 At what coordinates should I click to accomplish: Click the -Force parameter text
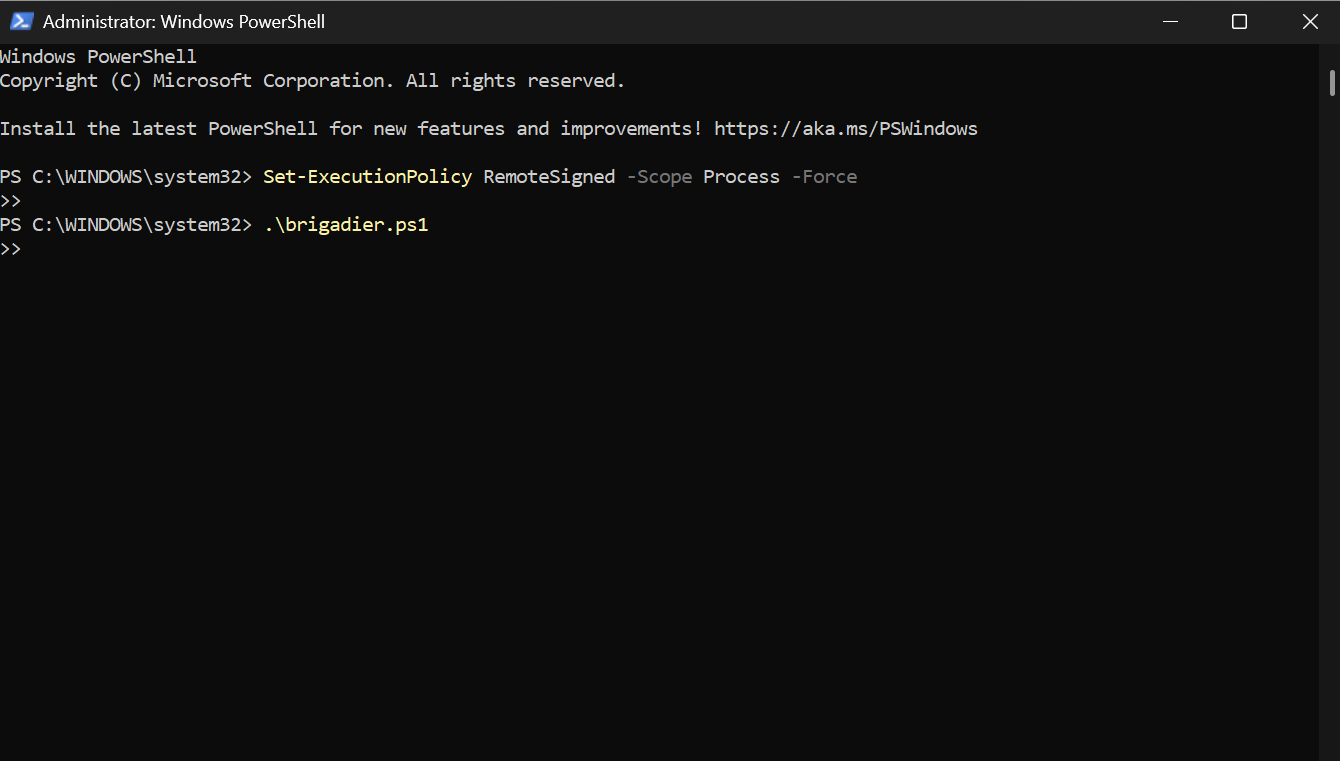click(x=824, y=176)
